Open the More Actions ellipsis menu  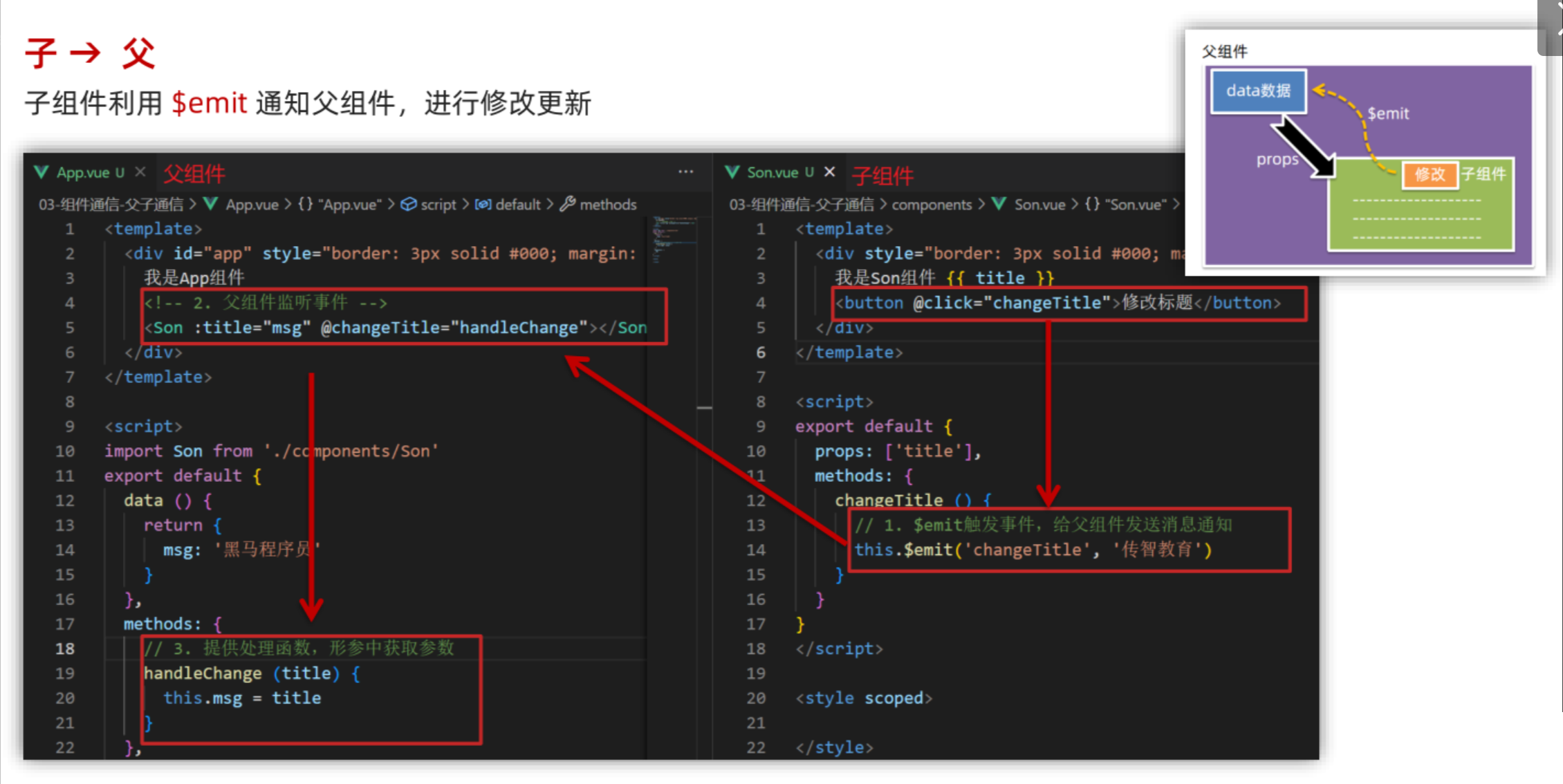(x=685, y=171)
